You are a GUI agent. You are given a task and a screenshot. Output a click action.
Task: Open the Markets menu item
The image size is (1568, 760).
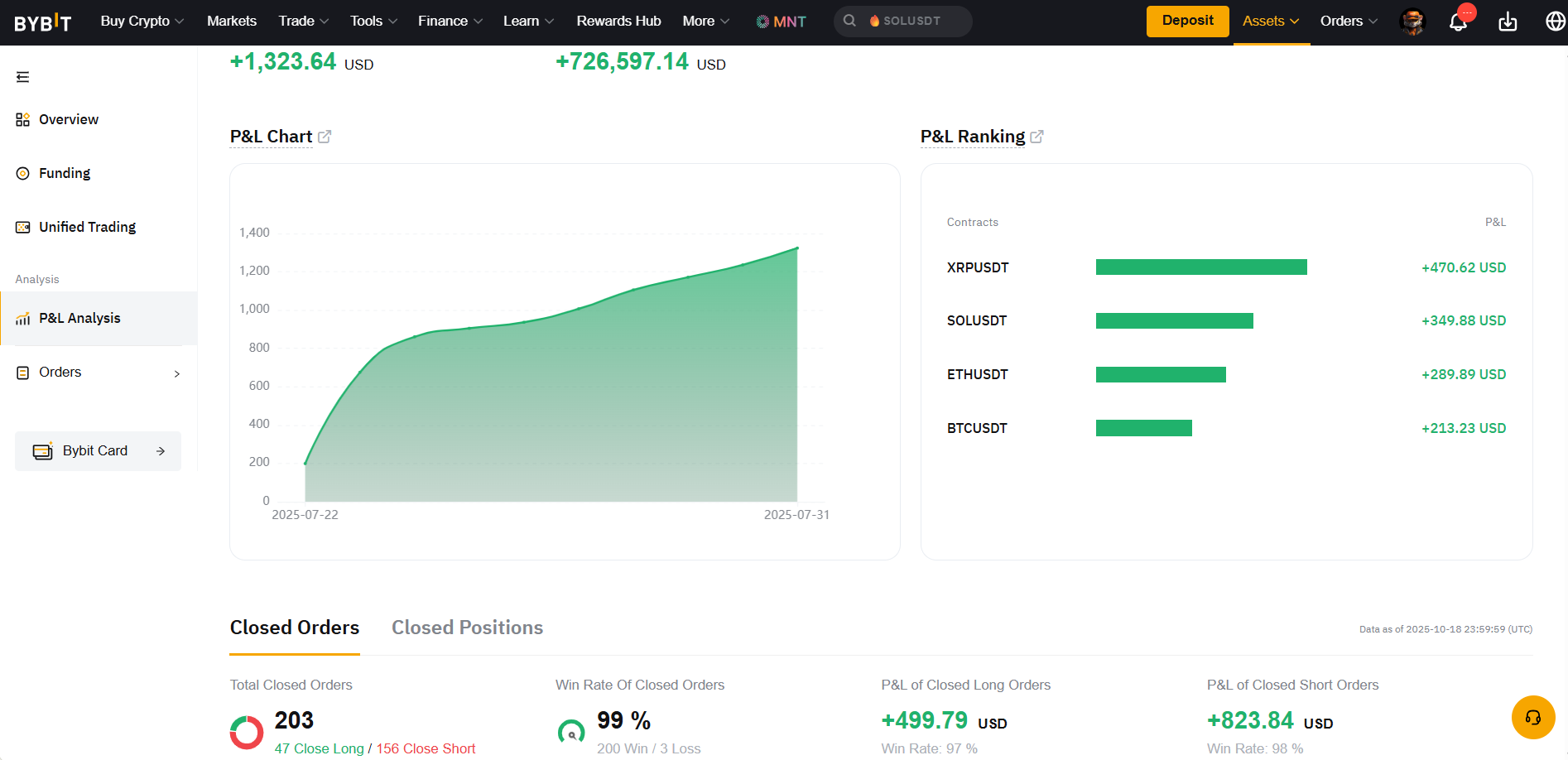231,21
